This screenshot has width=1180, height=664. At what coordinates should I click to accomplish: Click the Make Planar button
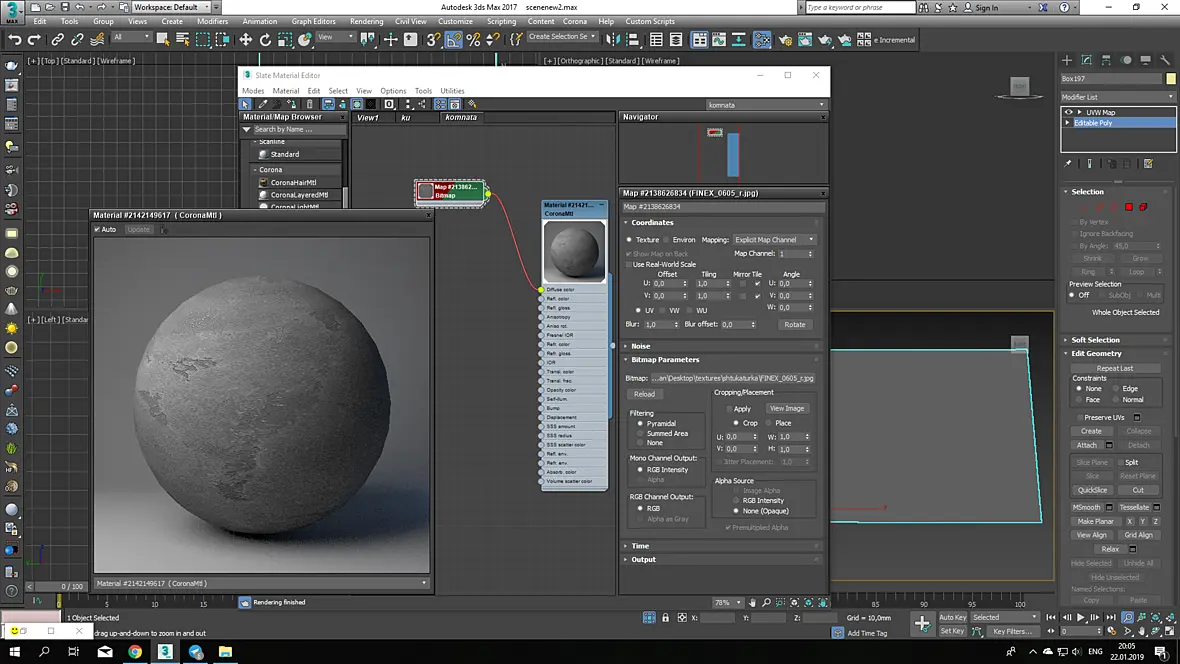click(1095, 521)
